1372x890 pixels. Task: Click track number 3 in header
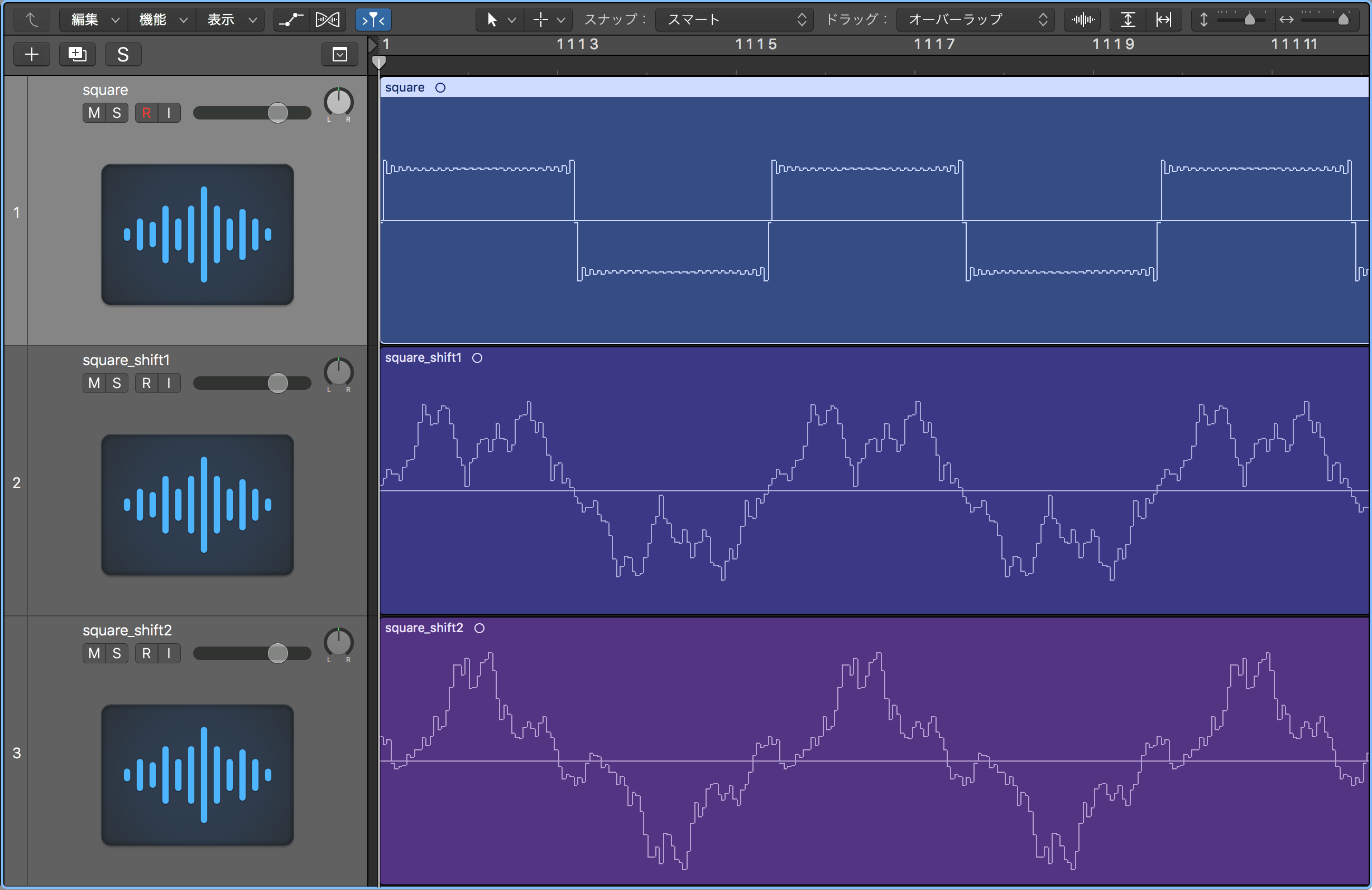(16, 753)
